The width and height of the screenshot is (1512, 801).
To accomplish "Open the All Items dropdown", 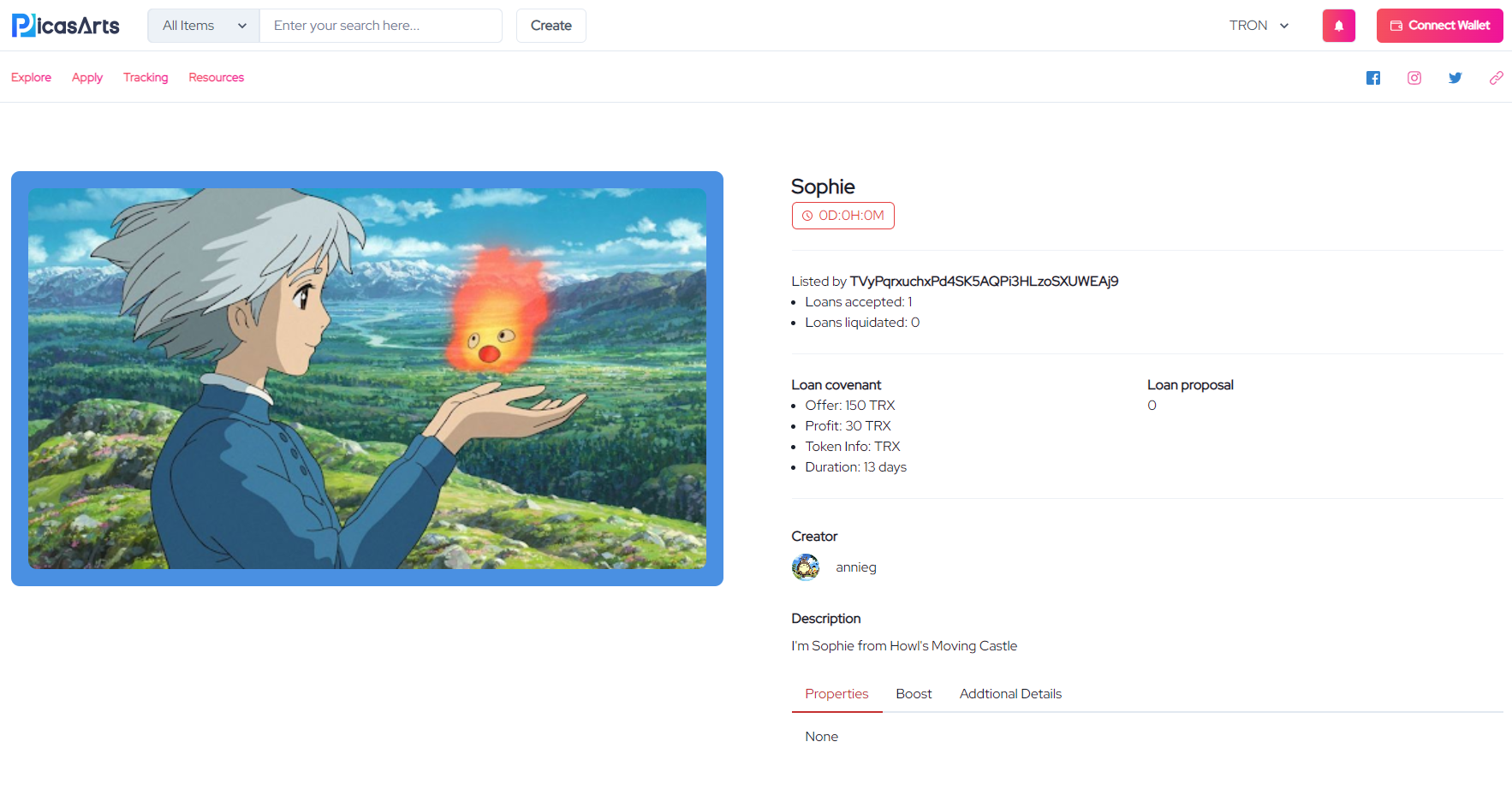I will [204, 26].
